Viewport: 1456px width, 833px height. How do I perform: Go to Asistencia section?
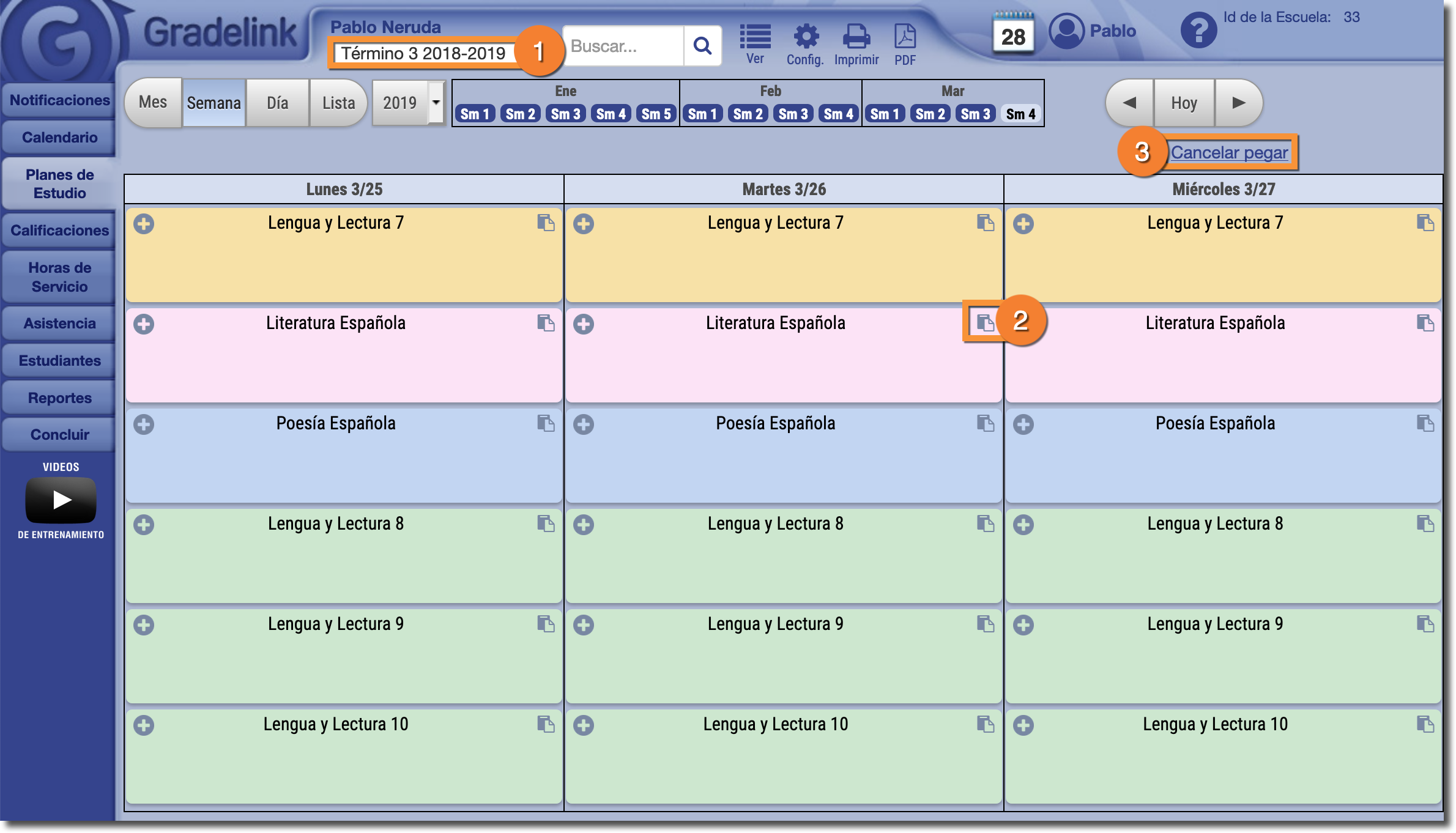(x=59, y=324)
